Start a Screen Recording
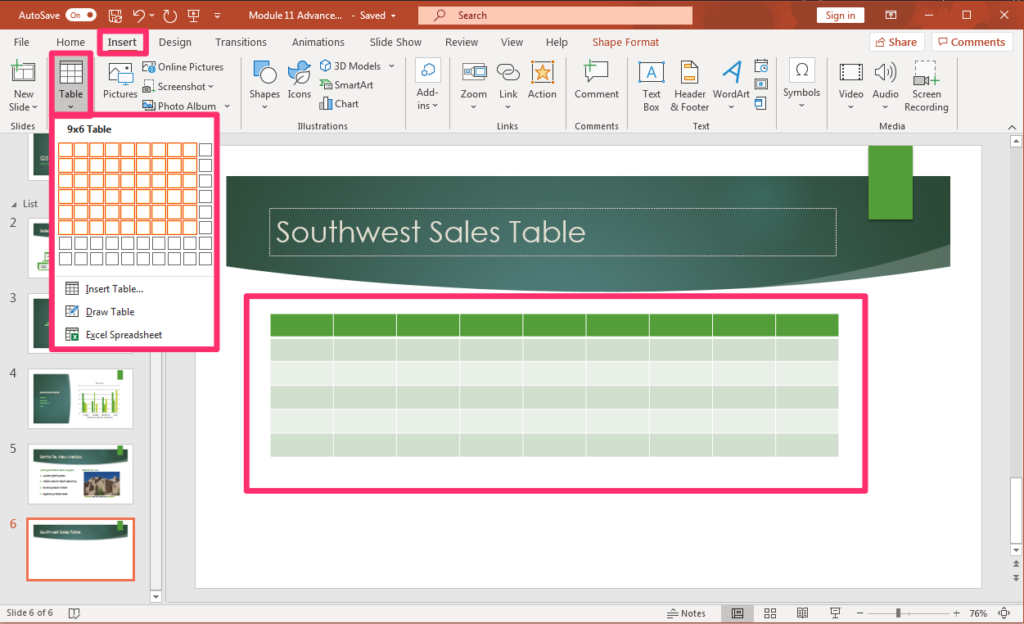 coord(926,84)
